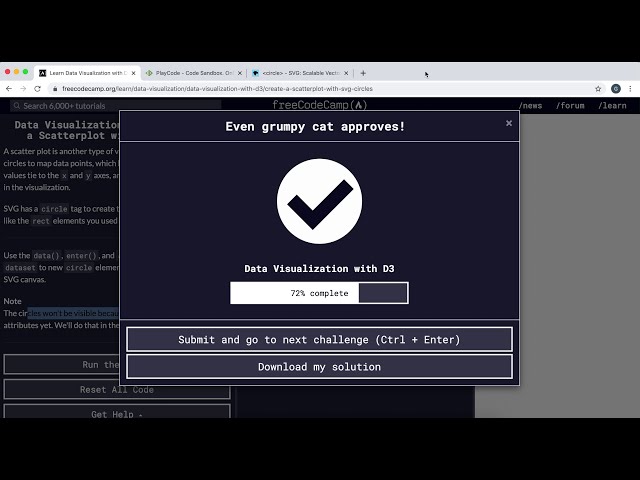
Task: Open the /news navigation link
Action: (x=530, y=106)
